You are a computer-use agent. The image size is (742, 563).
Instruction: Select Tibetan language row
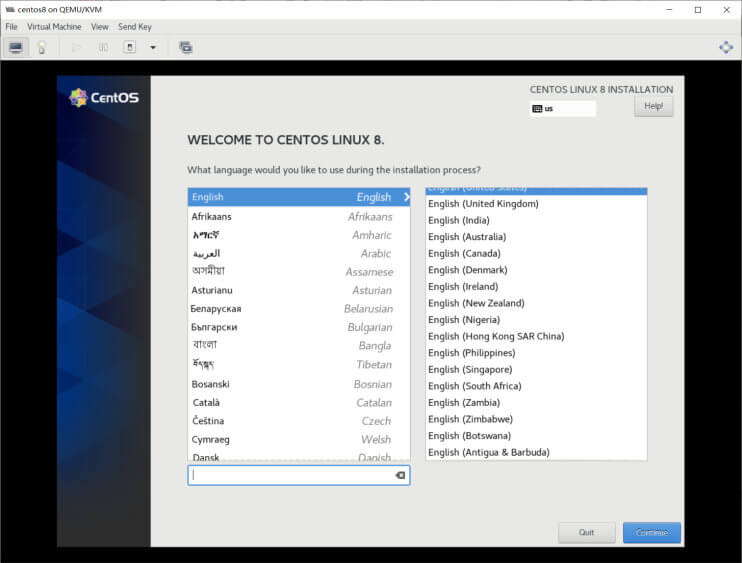299,365
